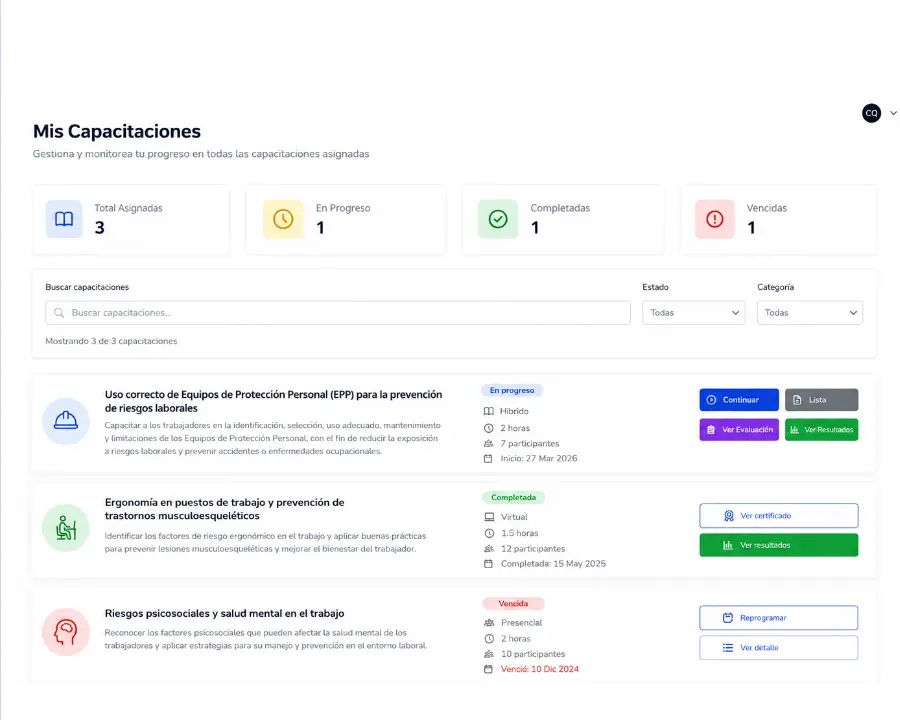
Task: Click the Ergonomía en puestos de trabajo title
Action: [x=224, y=509]
